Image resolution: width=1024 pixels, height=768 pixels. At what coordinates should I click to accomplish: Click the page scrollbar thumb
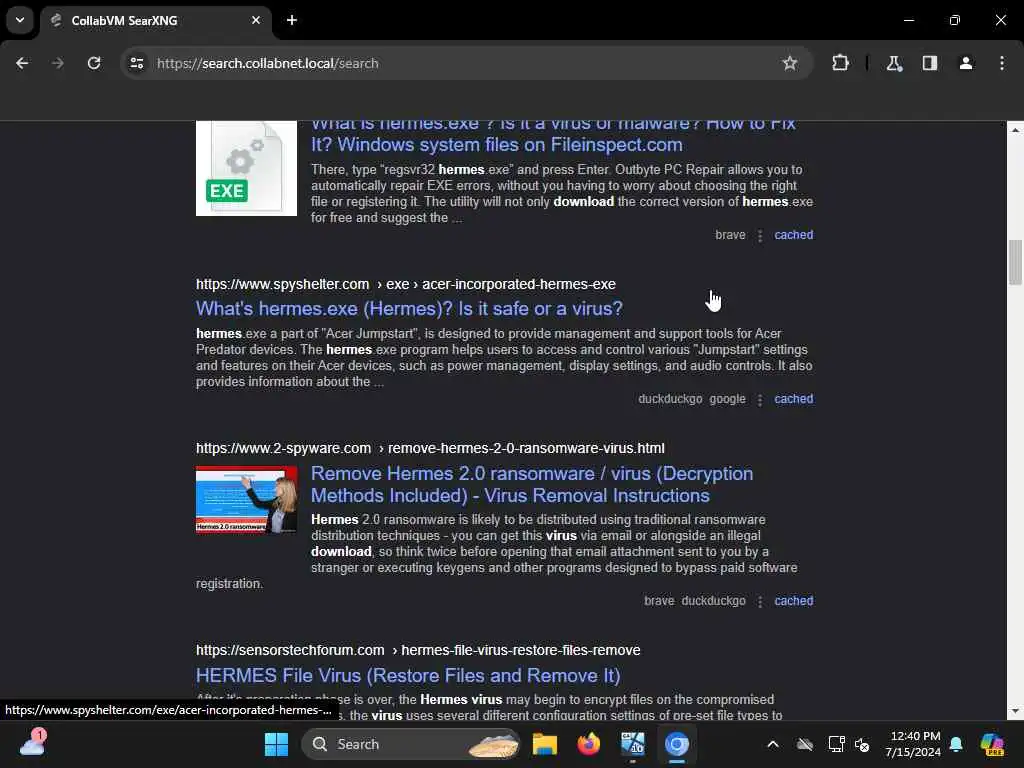(x=1015, y=263)
